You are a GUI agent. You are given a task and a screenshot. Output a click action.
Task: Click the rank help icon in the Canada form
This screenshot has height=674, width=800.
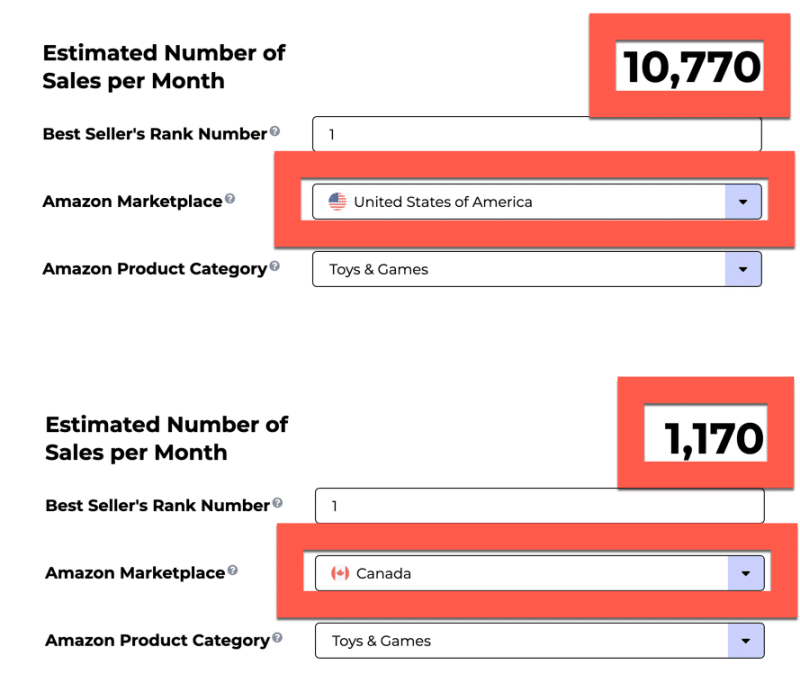(278, 502)
